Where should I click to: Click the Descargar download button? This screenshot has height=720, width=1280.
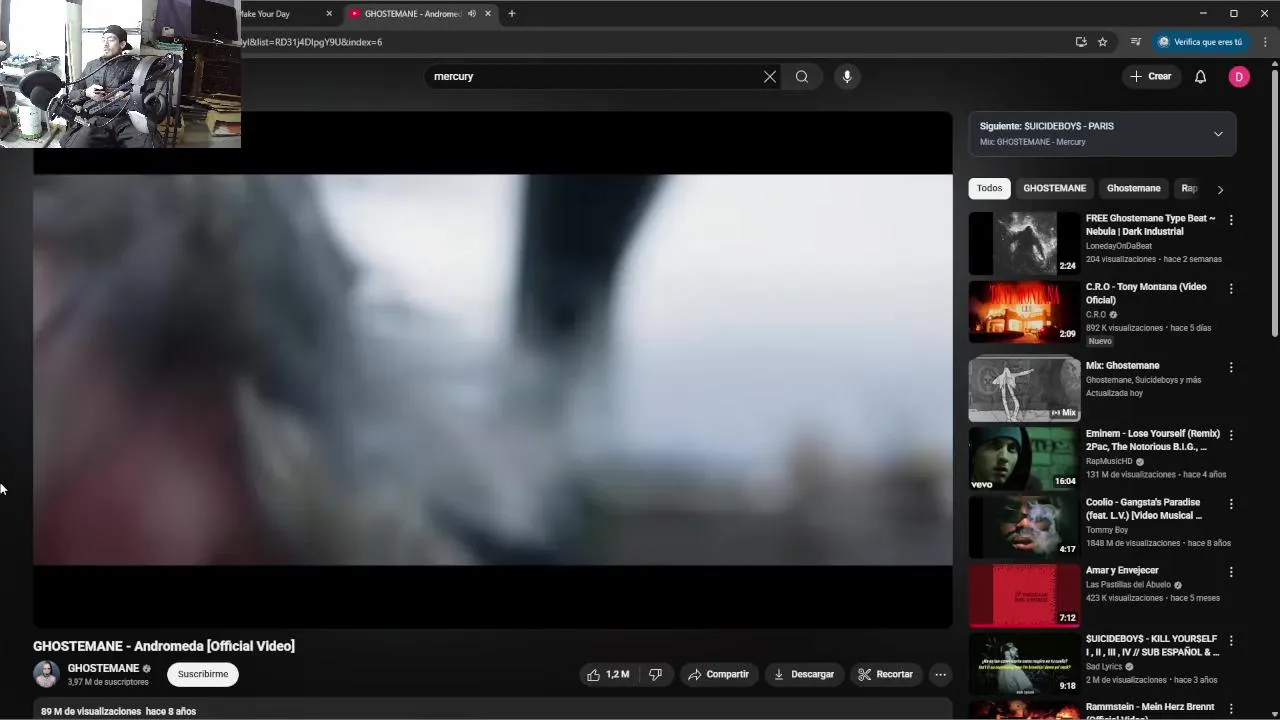(x=803, y=675)
